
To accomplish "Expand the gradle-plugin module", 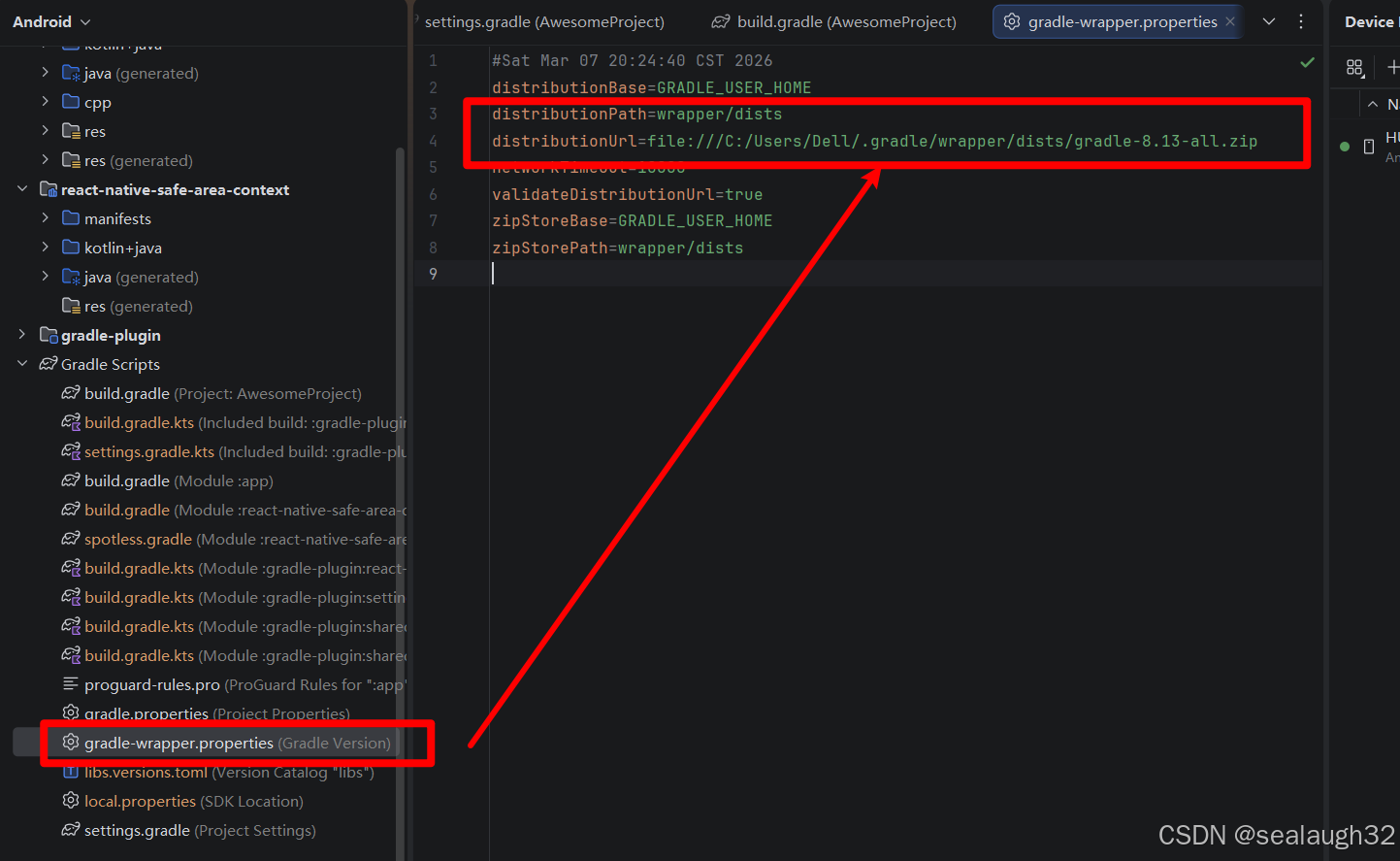I will [21, 335].
